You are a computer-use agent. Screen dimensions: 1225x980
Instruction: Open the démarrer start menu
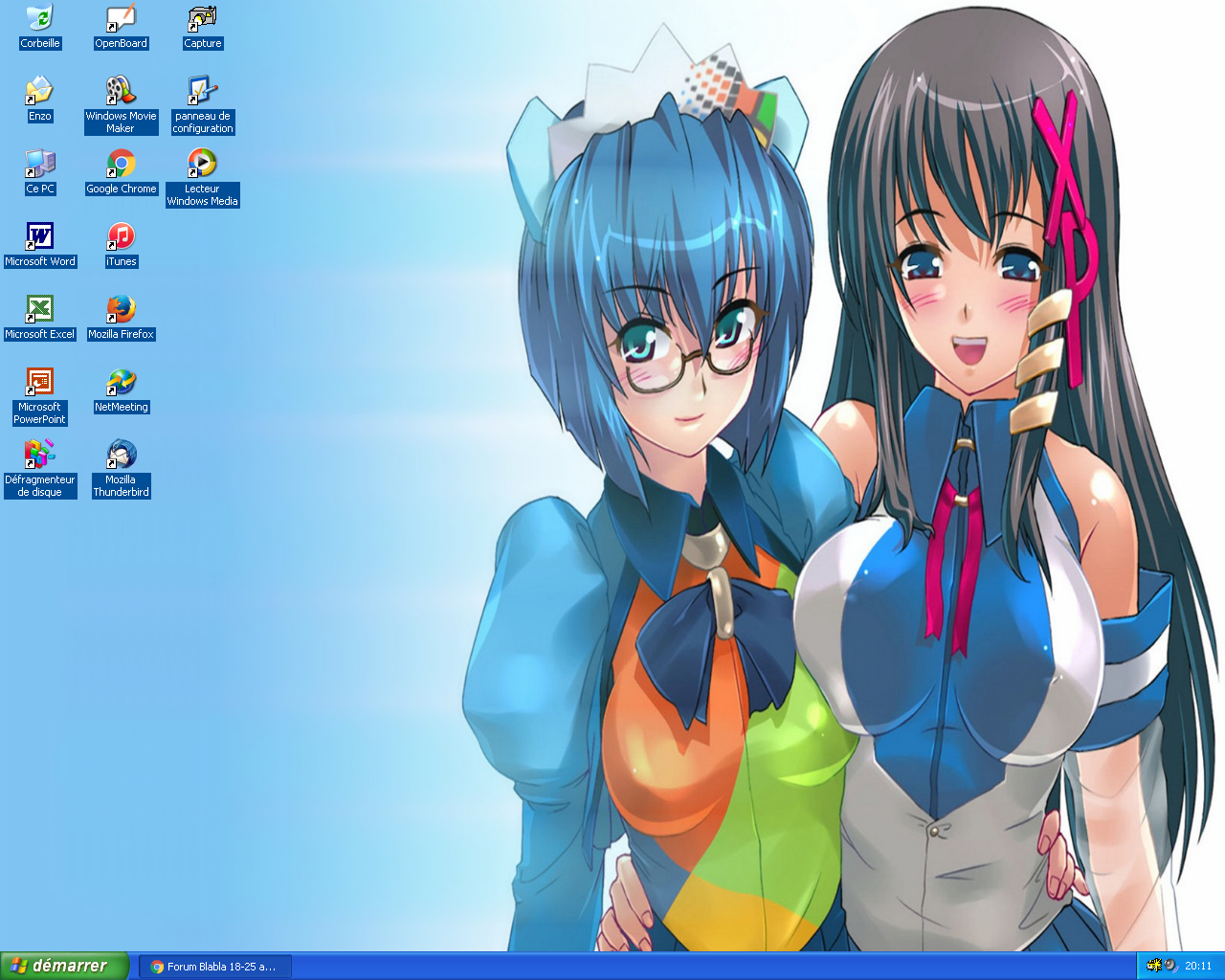63,966
